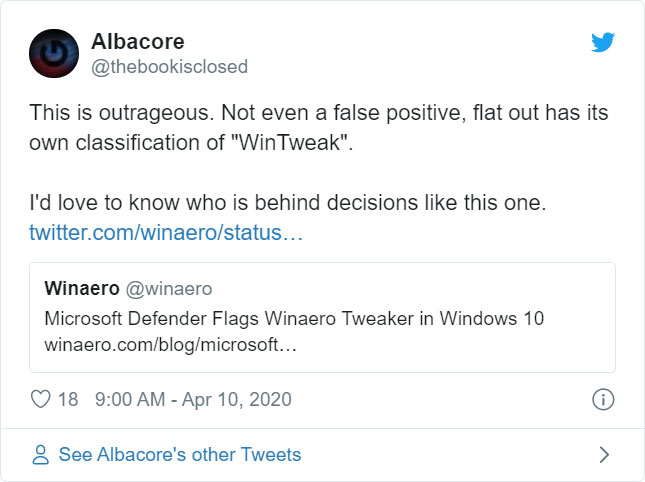Click the 18 likes count
Image resolution: width=645 pixels, height=482 pixels.
68,399
